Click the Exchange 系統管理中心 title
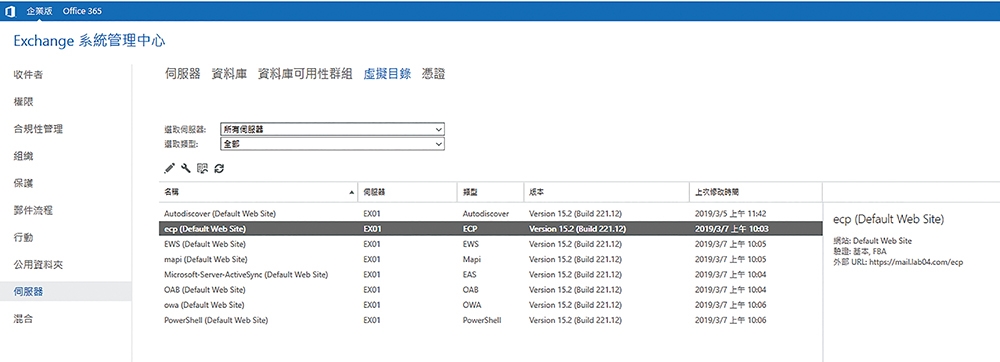The height and width of the screenshot is (362, 1000). click(89, 41)
